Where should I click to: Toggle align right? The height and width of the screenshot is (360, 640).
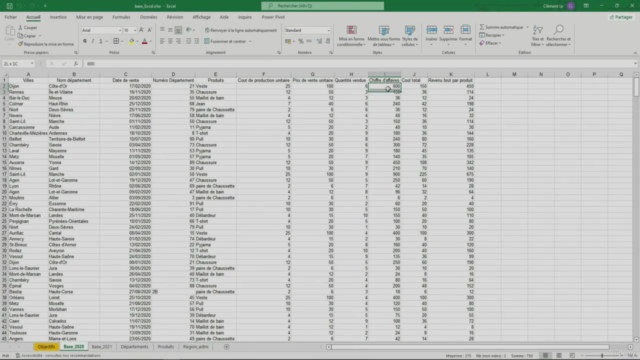[x=178, y=41]
